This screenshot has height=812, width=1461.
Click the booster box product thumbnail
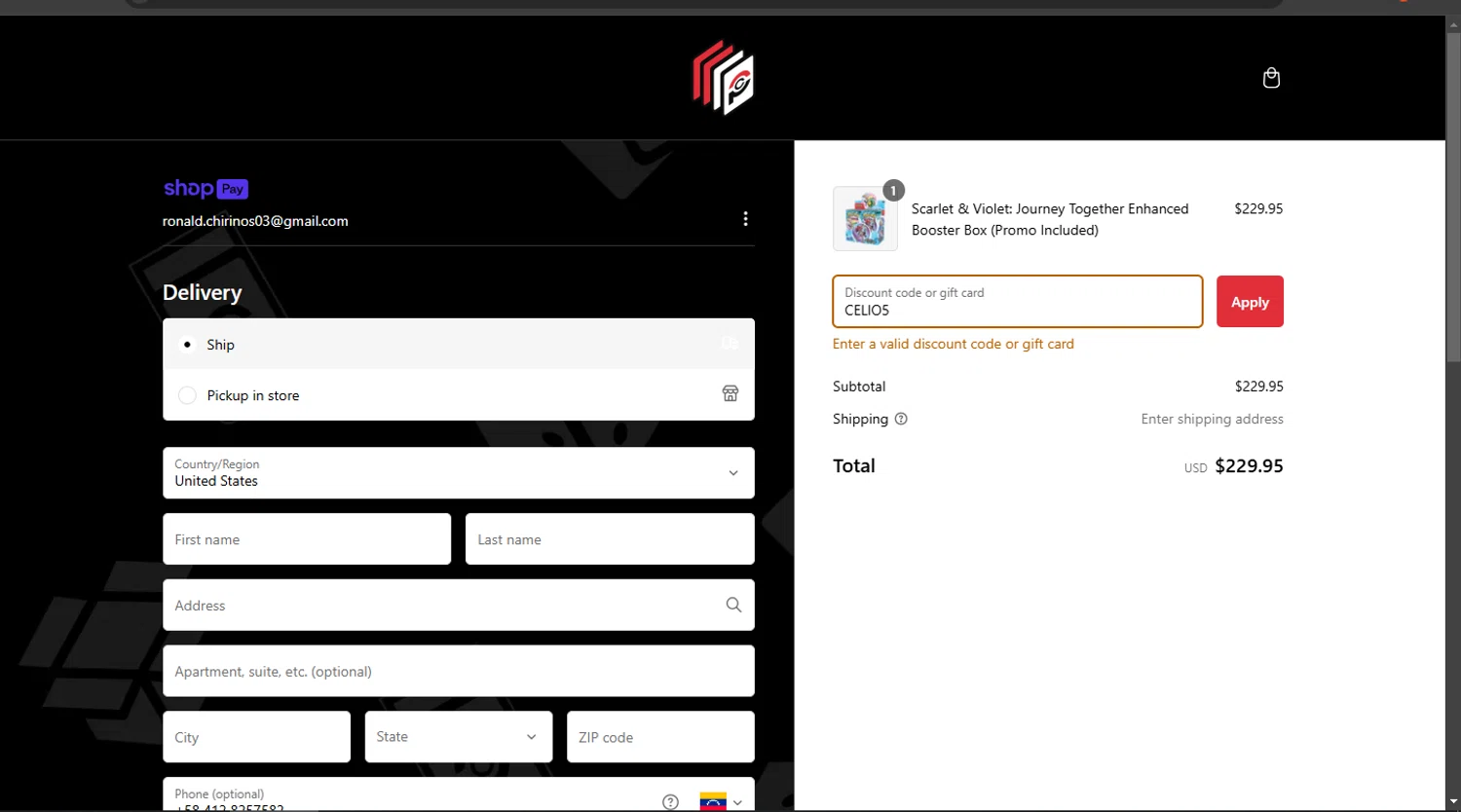865,219
